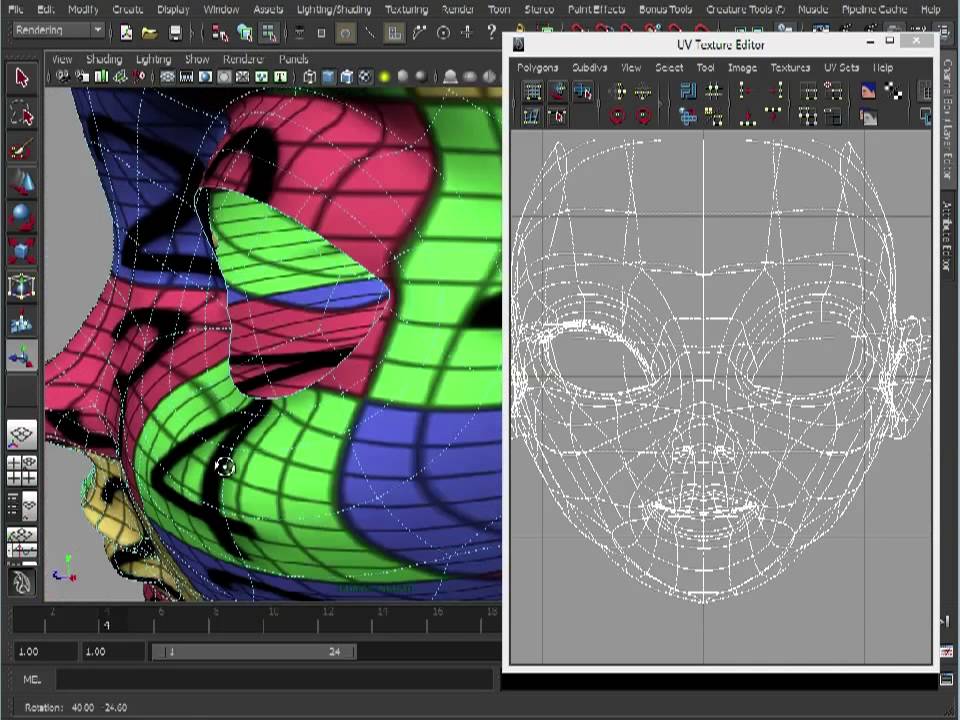Open the Rendering menu set dropdown
Screen dimensions: 960x720
(x=58, y=30)
